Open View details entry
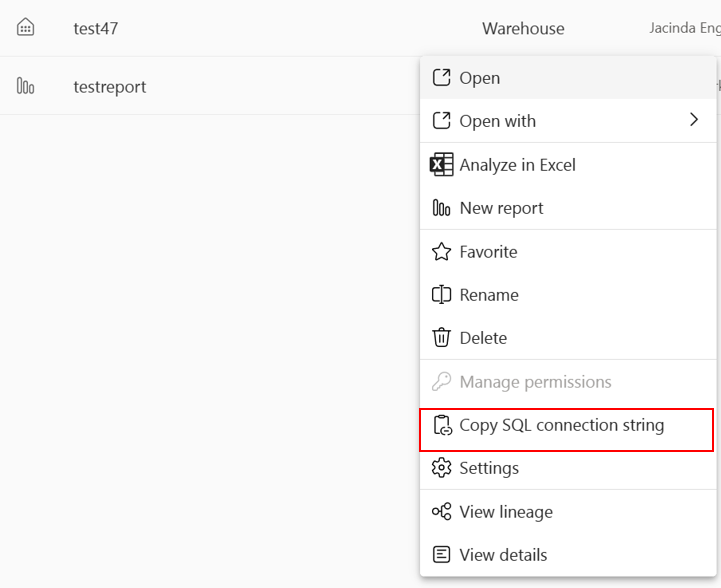 (x=503, y=555)
